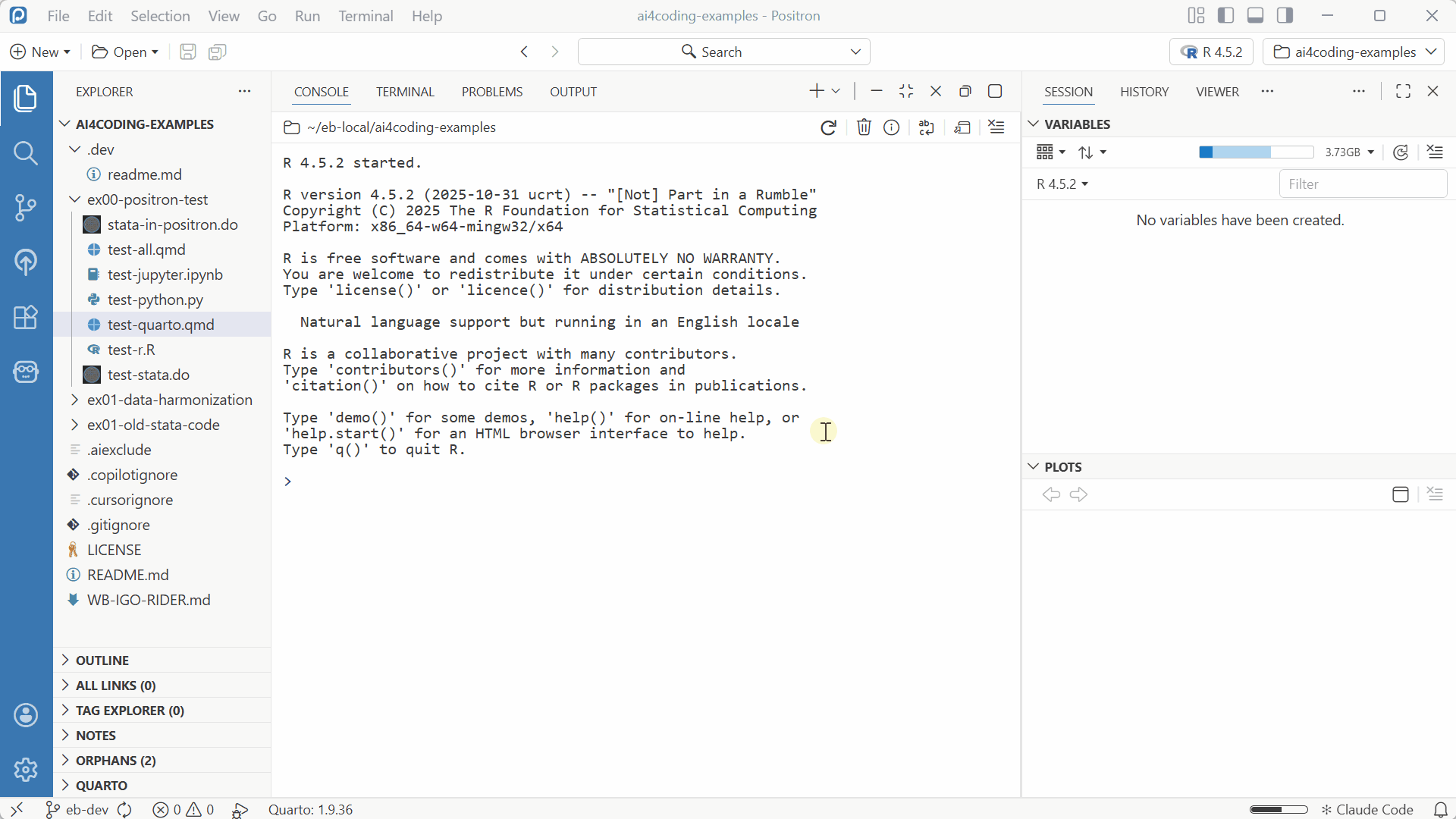Screen dimensions: 1456x819
Task: Collapse the .dev folder
Action: (x=74, y=149)
